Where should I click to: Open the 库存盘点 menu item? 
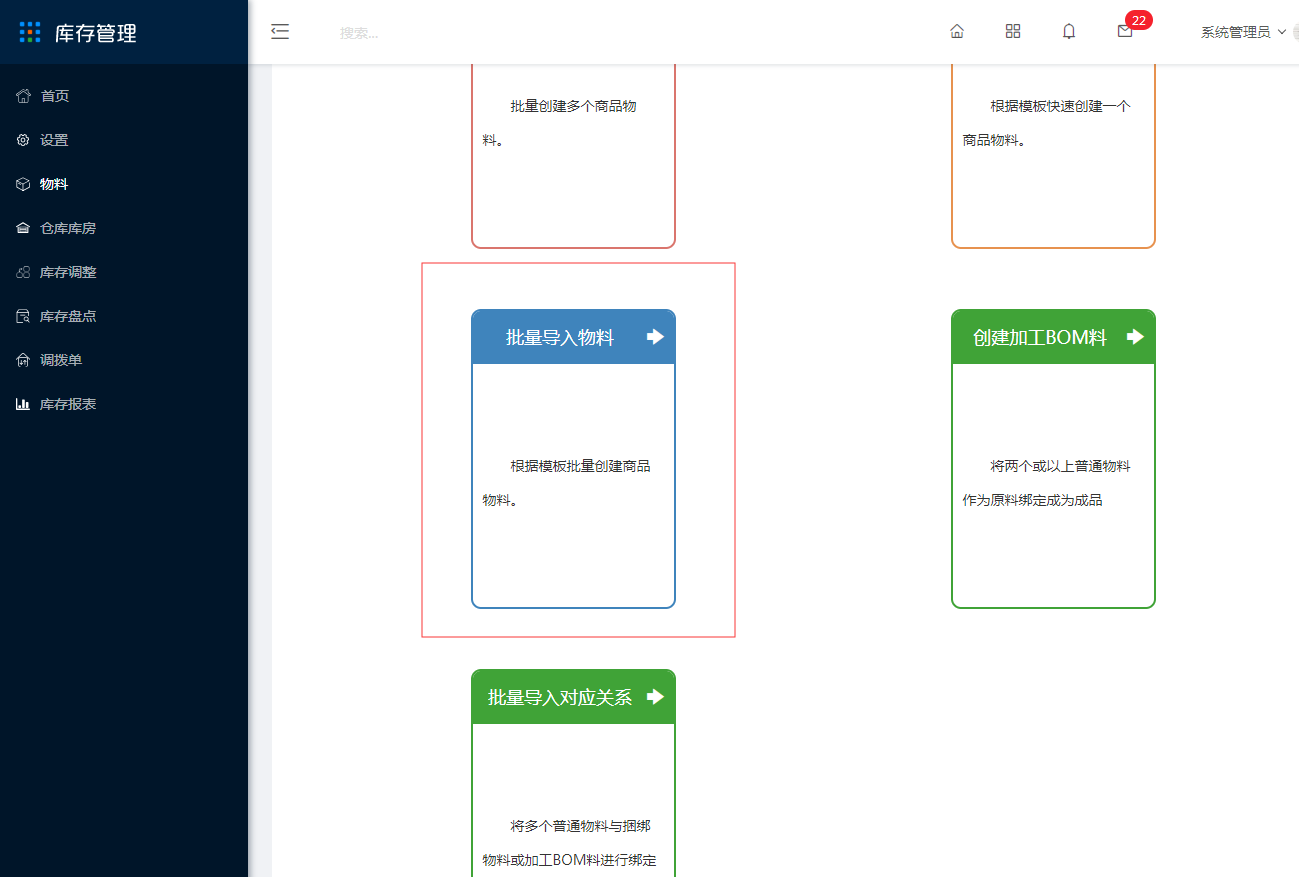(124, 316)
